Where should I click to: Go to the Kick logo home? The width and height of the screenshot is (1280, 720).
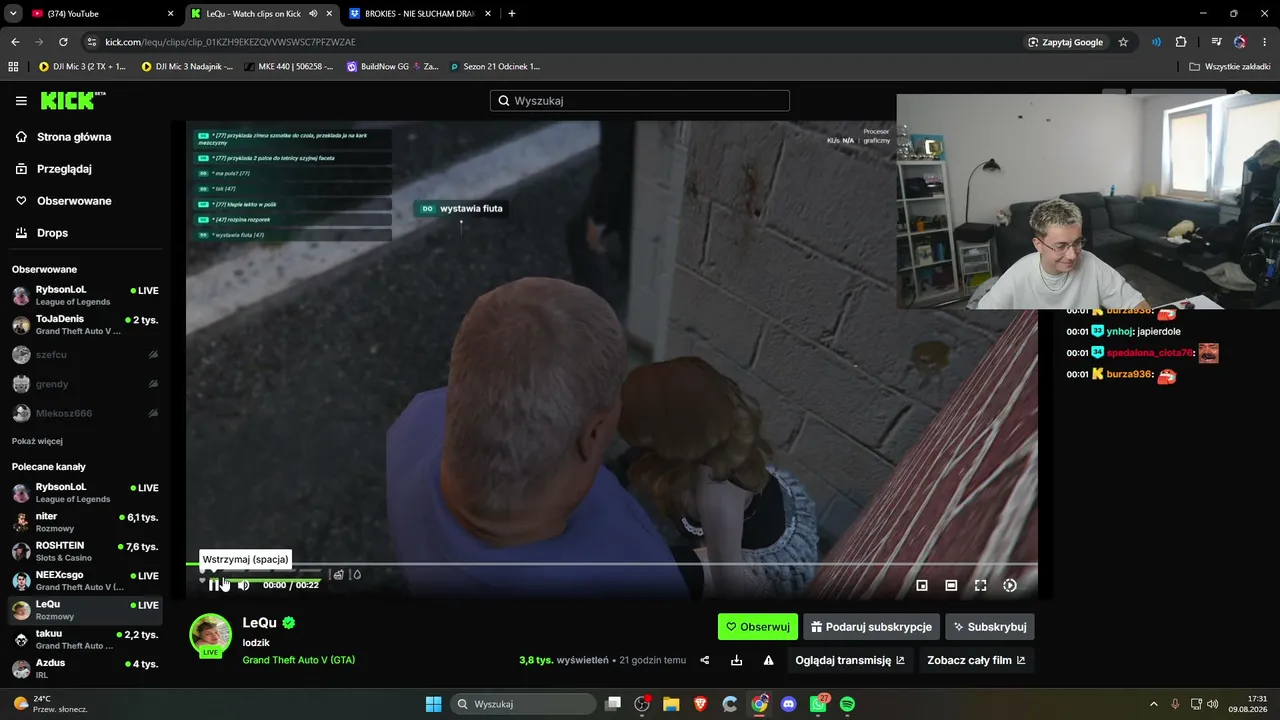tap(72, 100)
